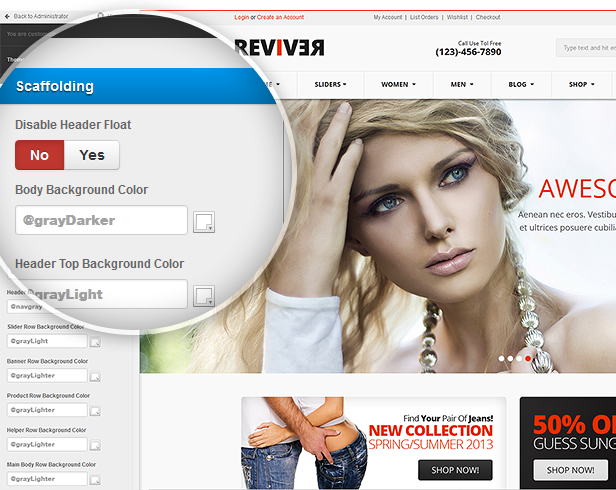Expand the SLIDERS navigation dropdown
This screenshot has height=490, width=616.
click(330, 85)
